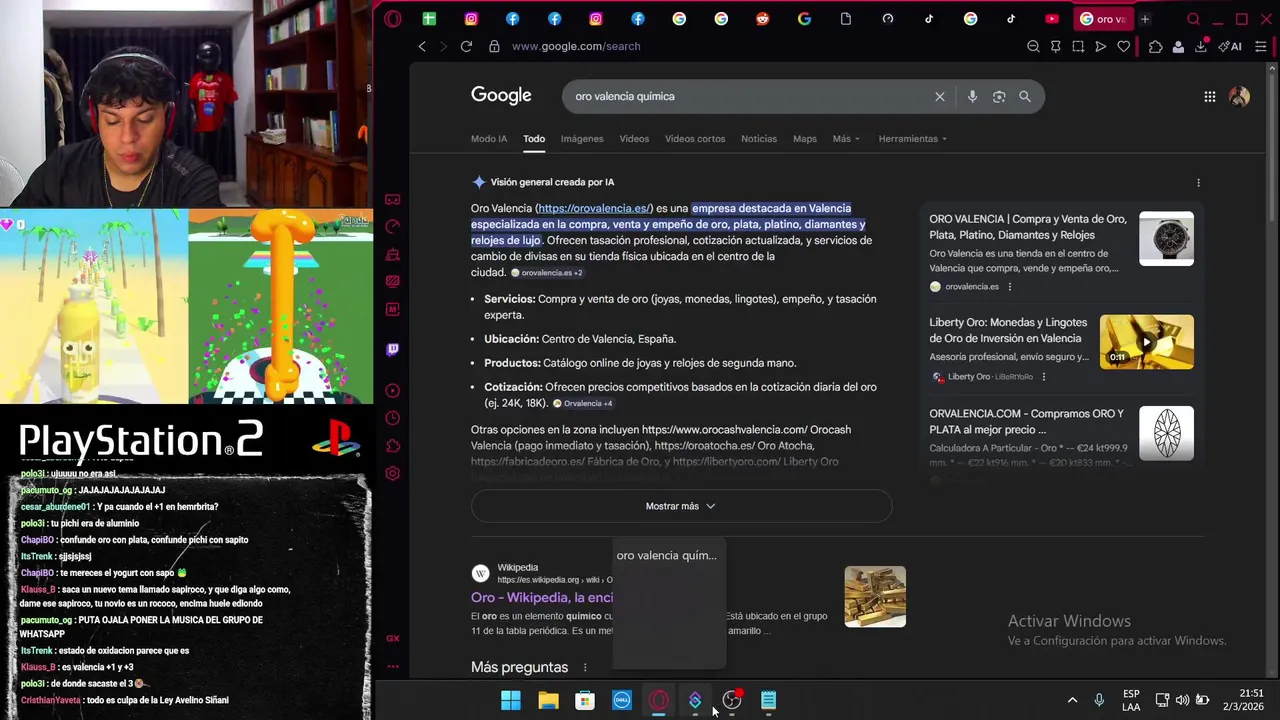Open the player icon in Opera sidebar

393,391
